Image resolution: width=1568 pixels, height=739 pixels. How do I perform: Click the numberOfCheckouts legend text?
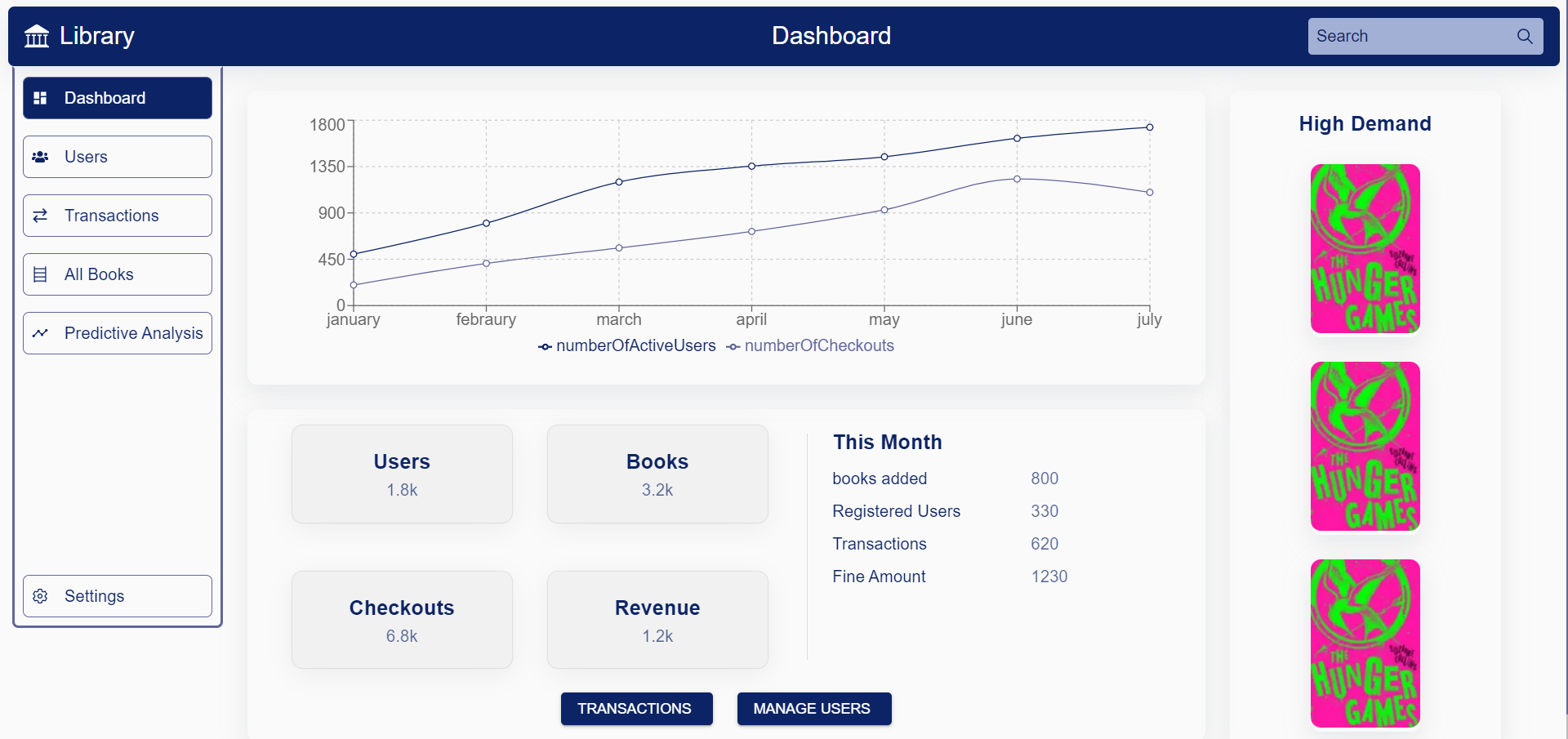[x=819, y=345]
